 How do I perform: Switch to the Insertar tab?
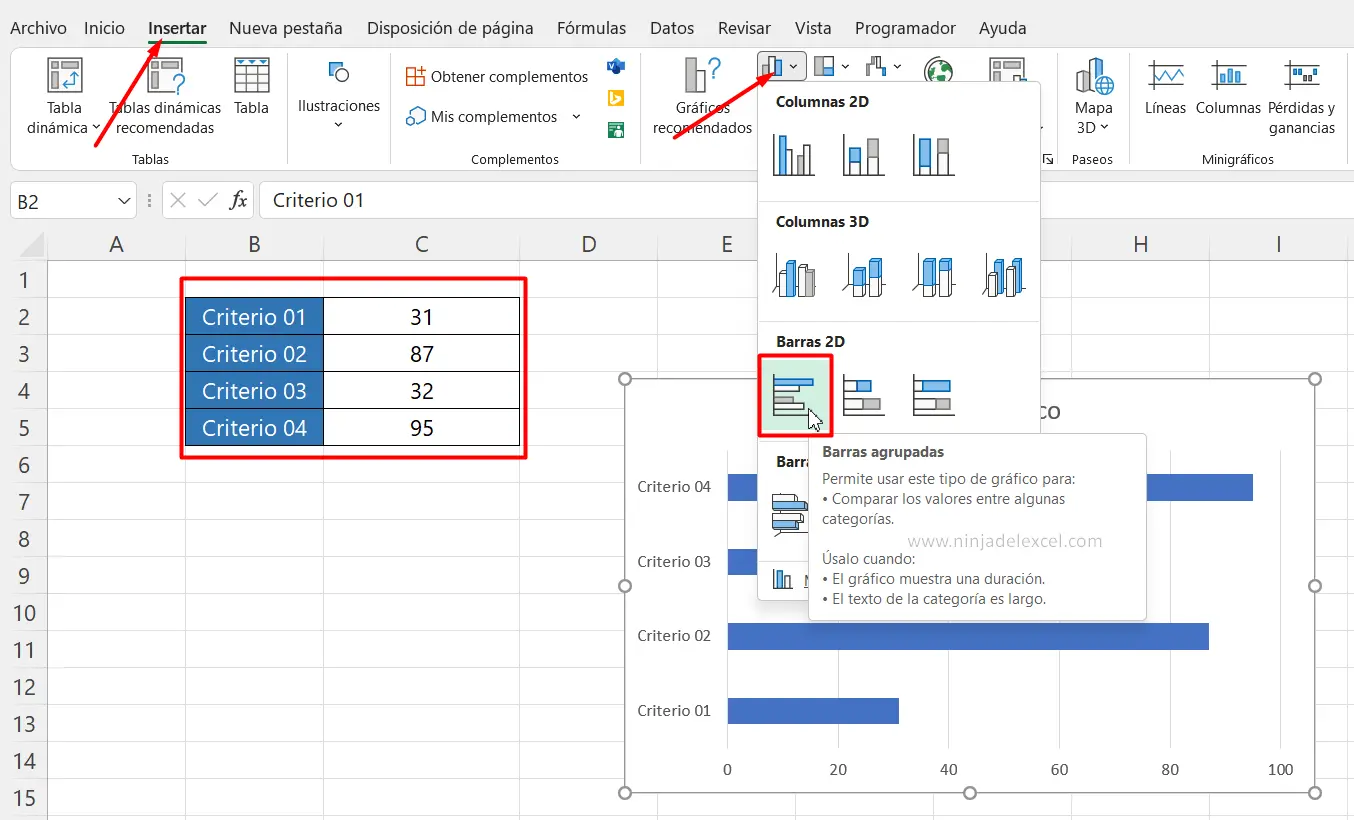point(177,28)
